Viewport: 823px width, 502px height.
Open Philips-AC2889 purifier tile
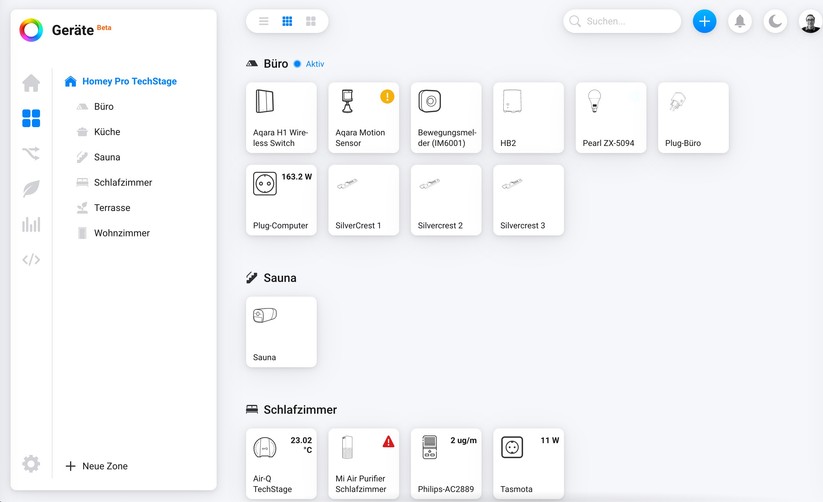[x=446, y=464]
